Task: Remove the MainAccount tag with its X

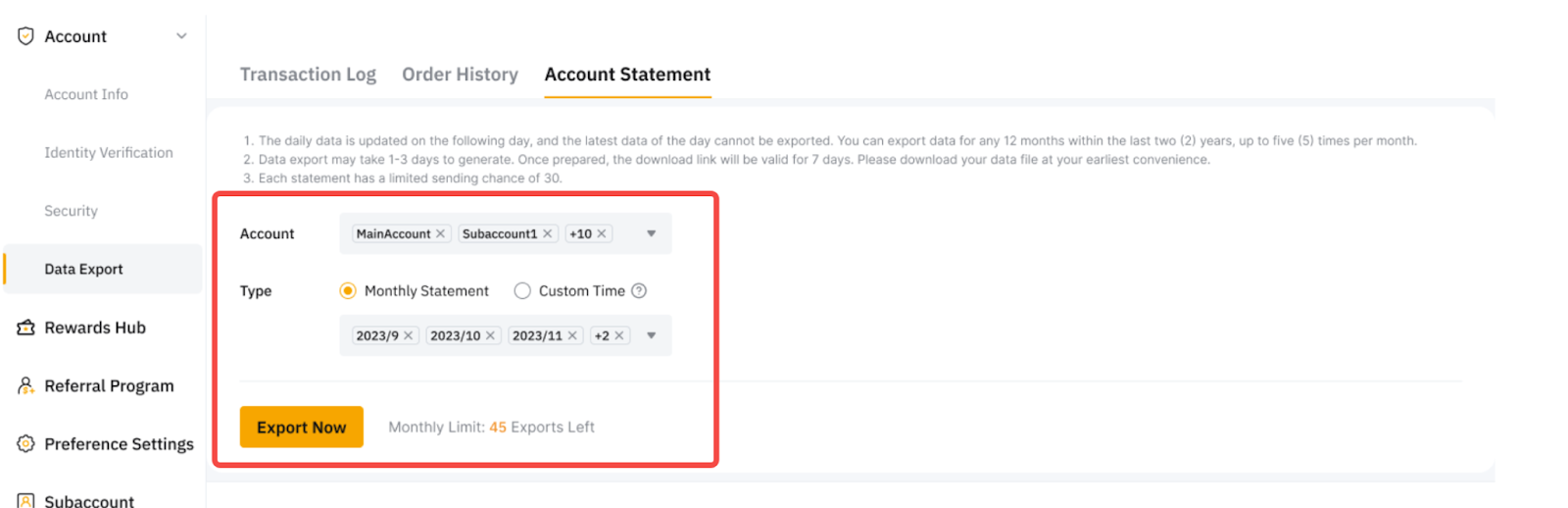Action: coord(441,233)
